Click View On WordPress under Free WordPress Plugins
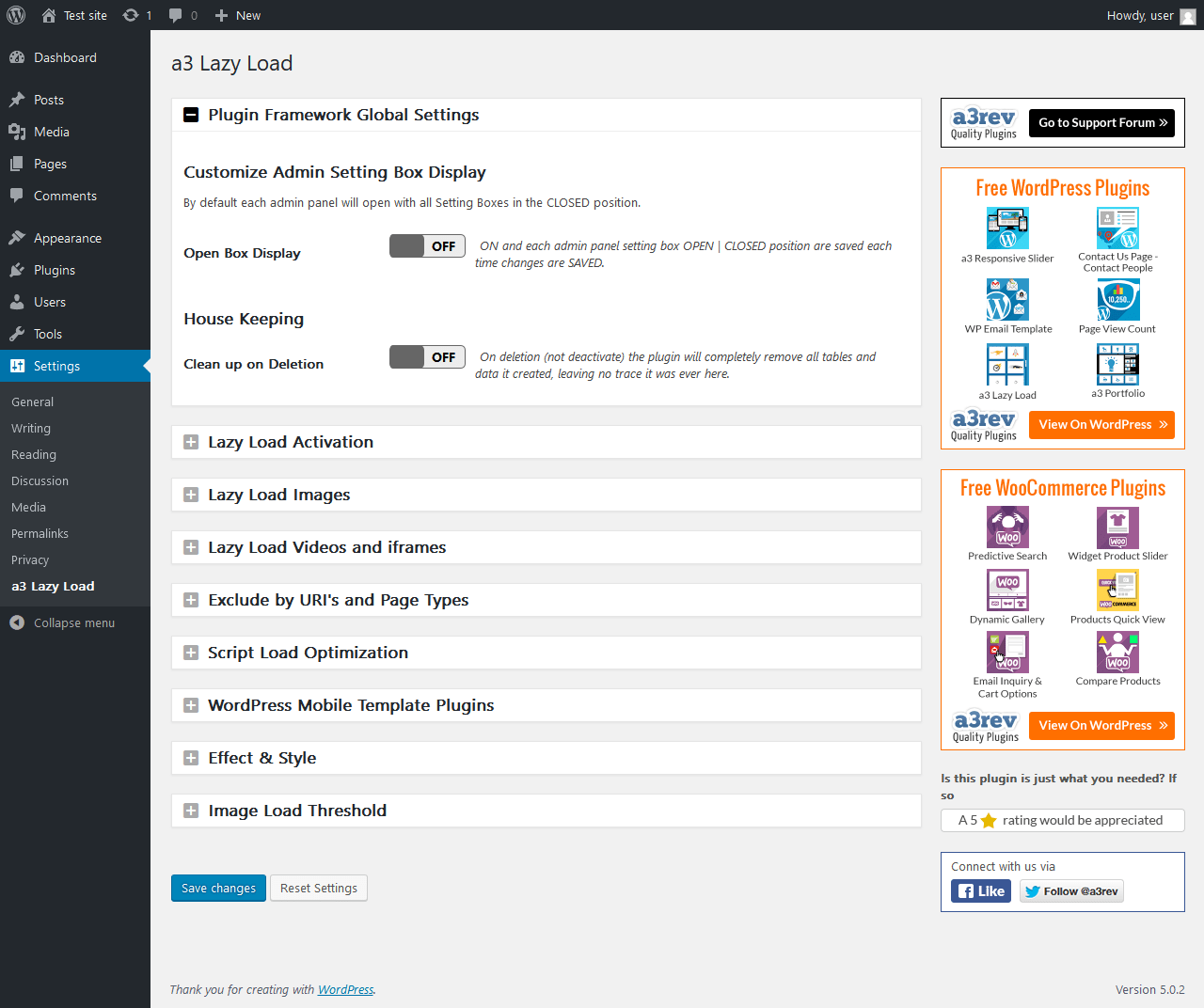Viewport: 1204px width, 1008px height. coord(1102,425)
